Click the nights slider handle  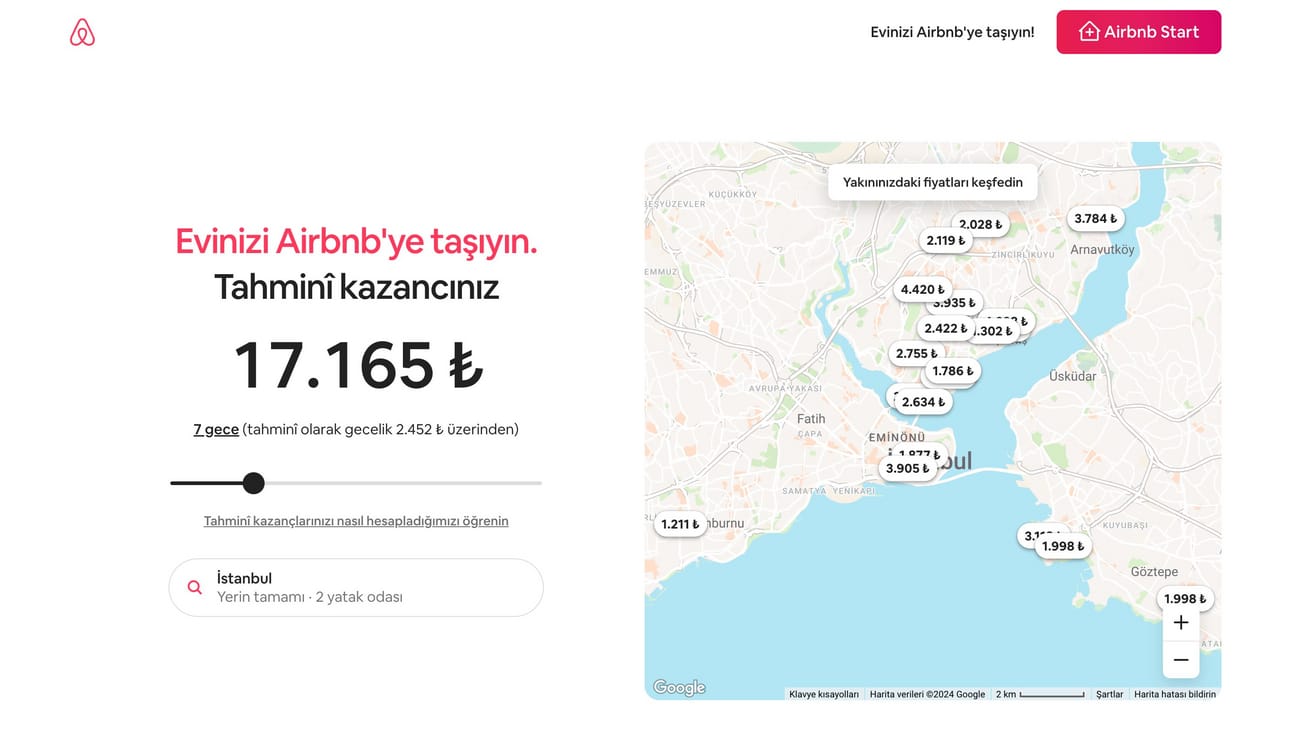click(x=254, y=483)
